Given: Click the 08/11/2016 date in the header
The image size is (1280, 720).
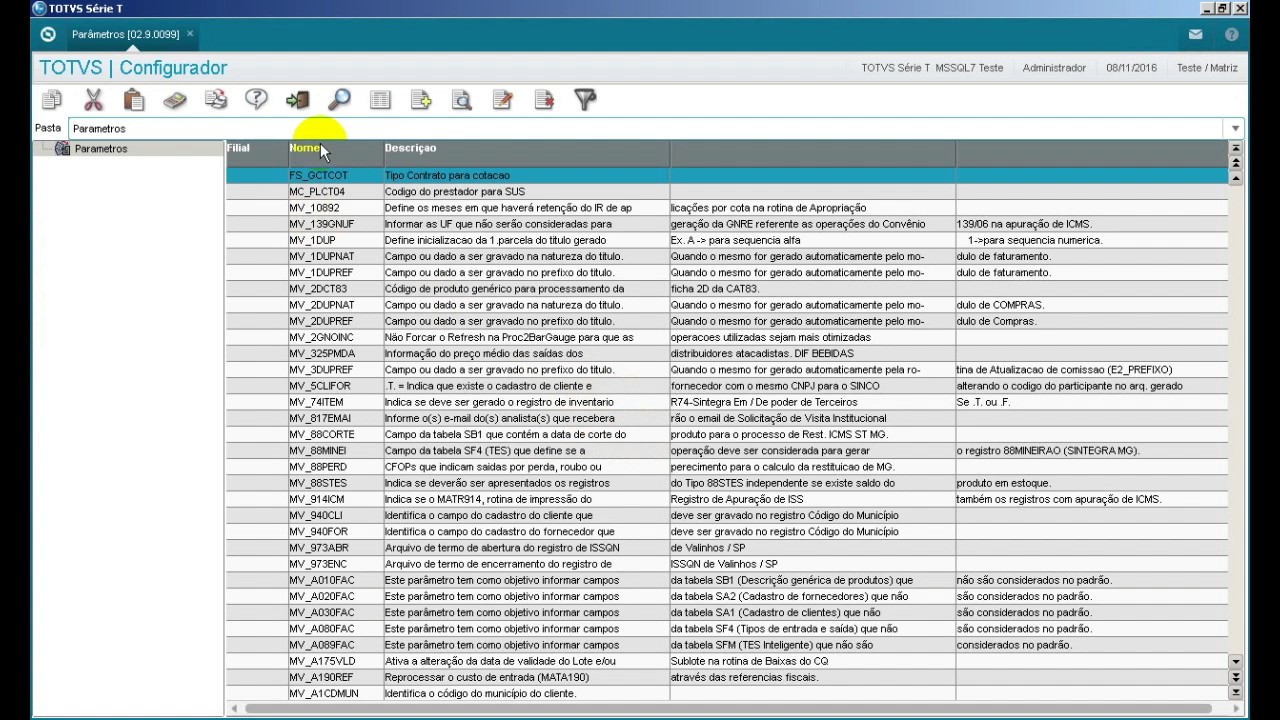Looking at the screenshot, I should click(x=1131, y=68).
